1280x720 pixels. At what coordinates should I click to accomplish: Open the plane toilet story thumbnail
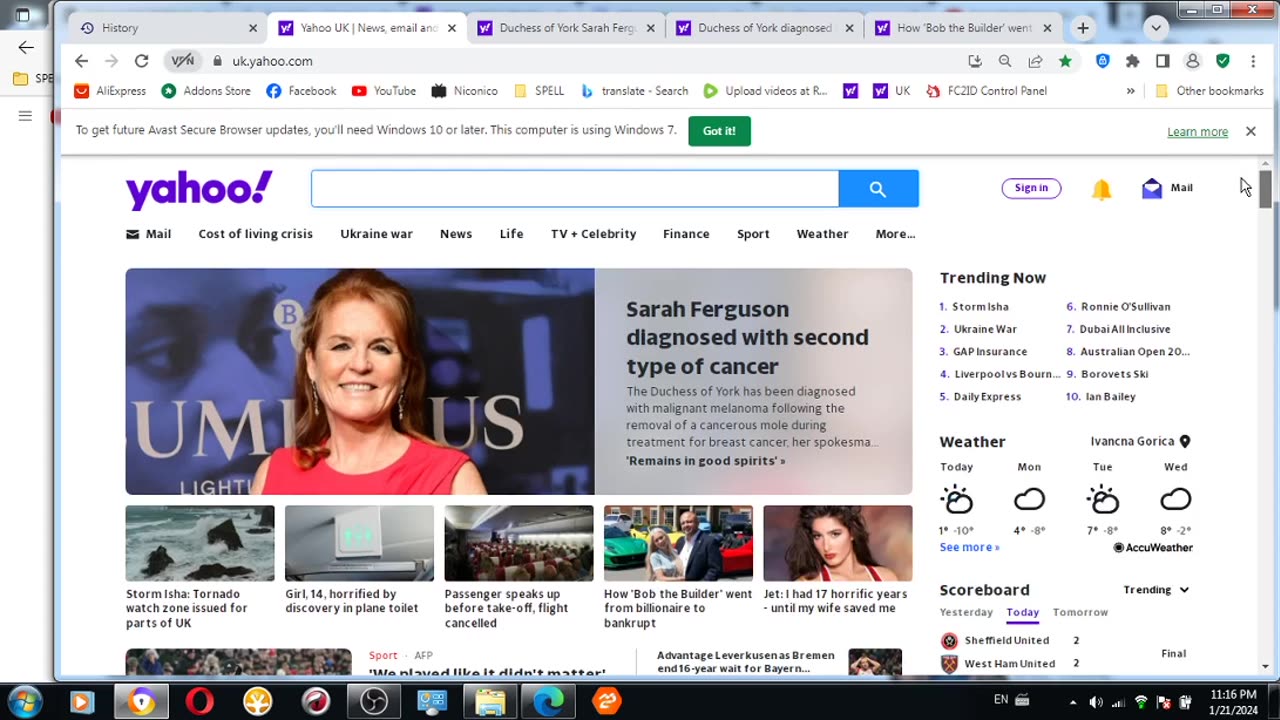click(359, 543)
